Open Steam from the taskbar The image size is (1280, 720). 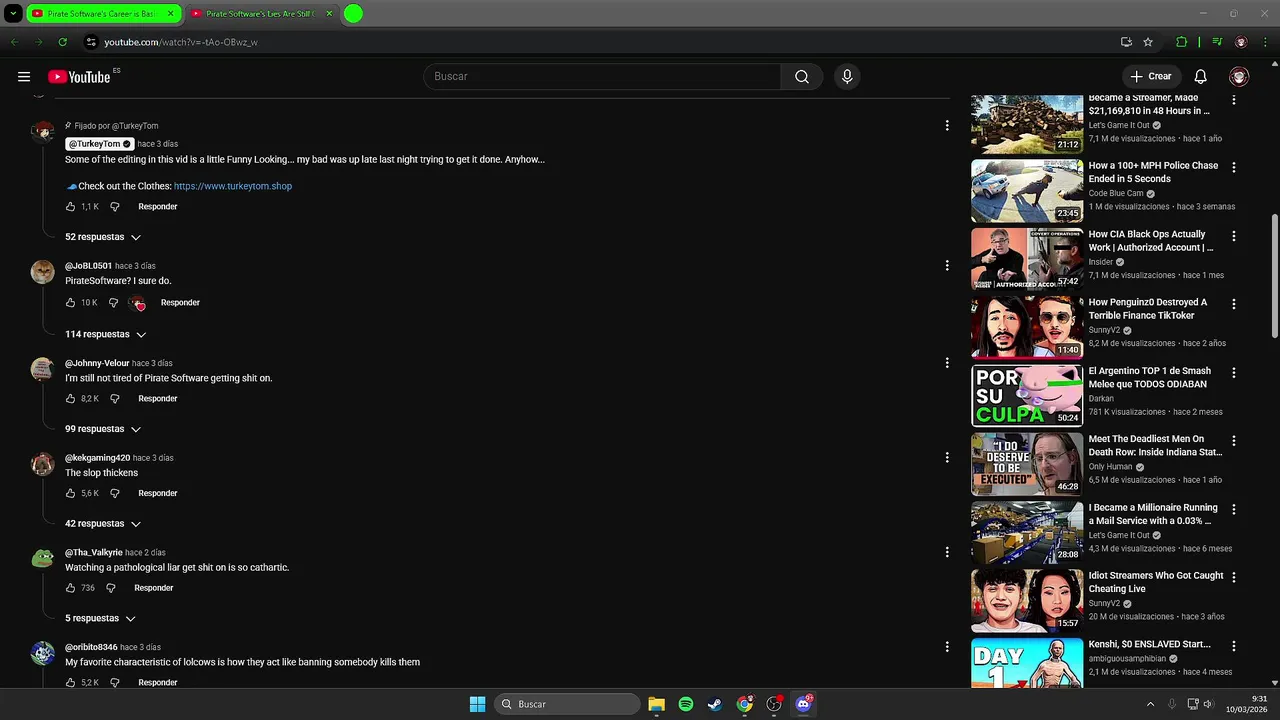[715, 704]
